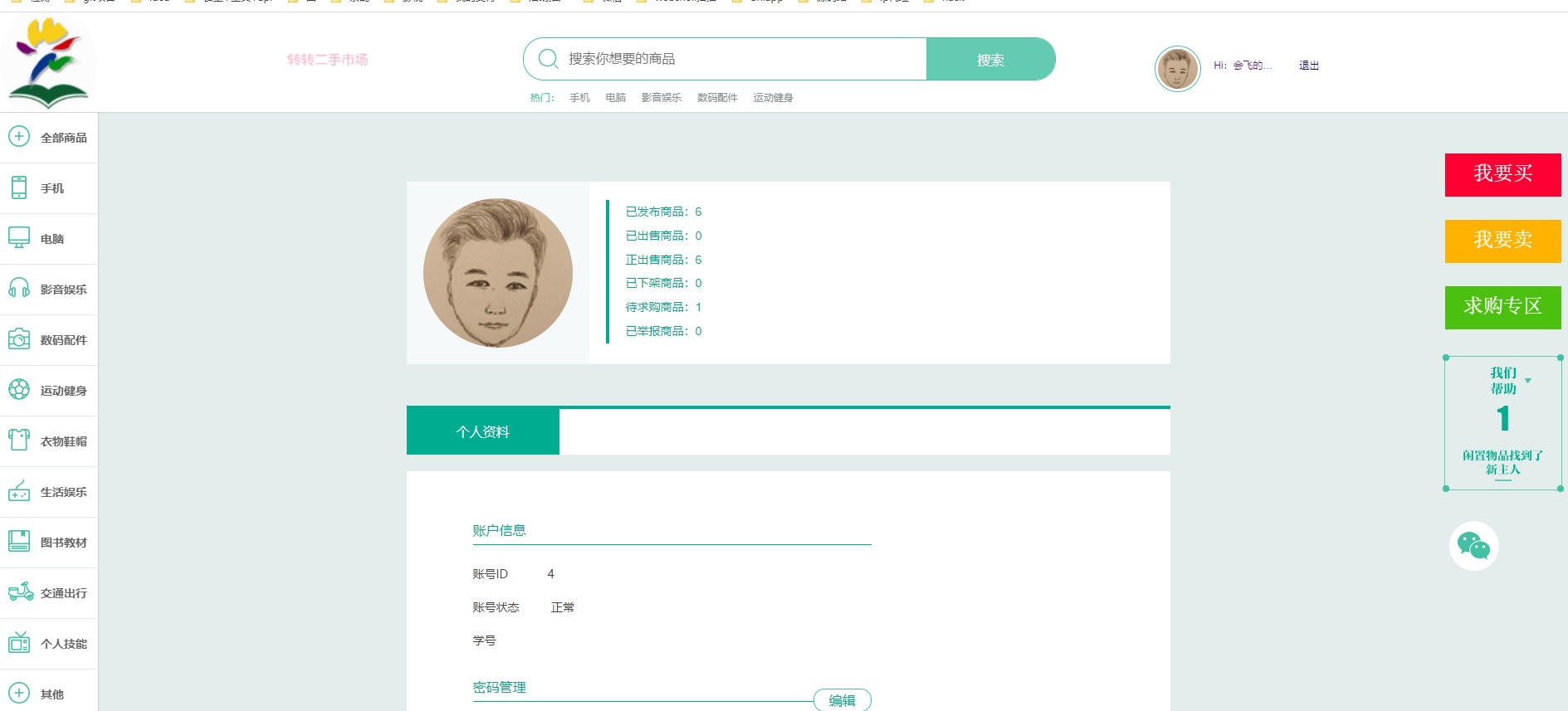1568x711 pixels.
Task: Click the mobile phone category icon
Action: coord(19,187)
